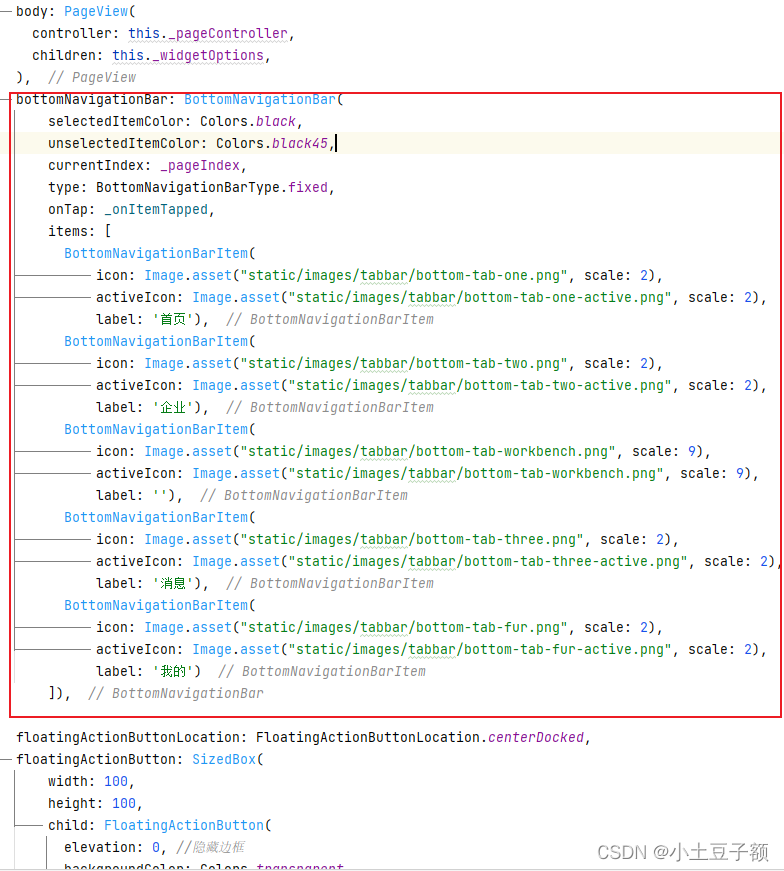Select Colors.black on the selectedItemColor line
This screenshot has width=784, height=871.
(248, 122)
